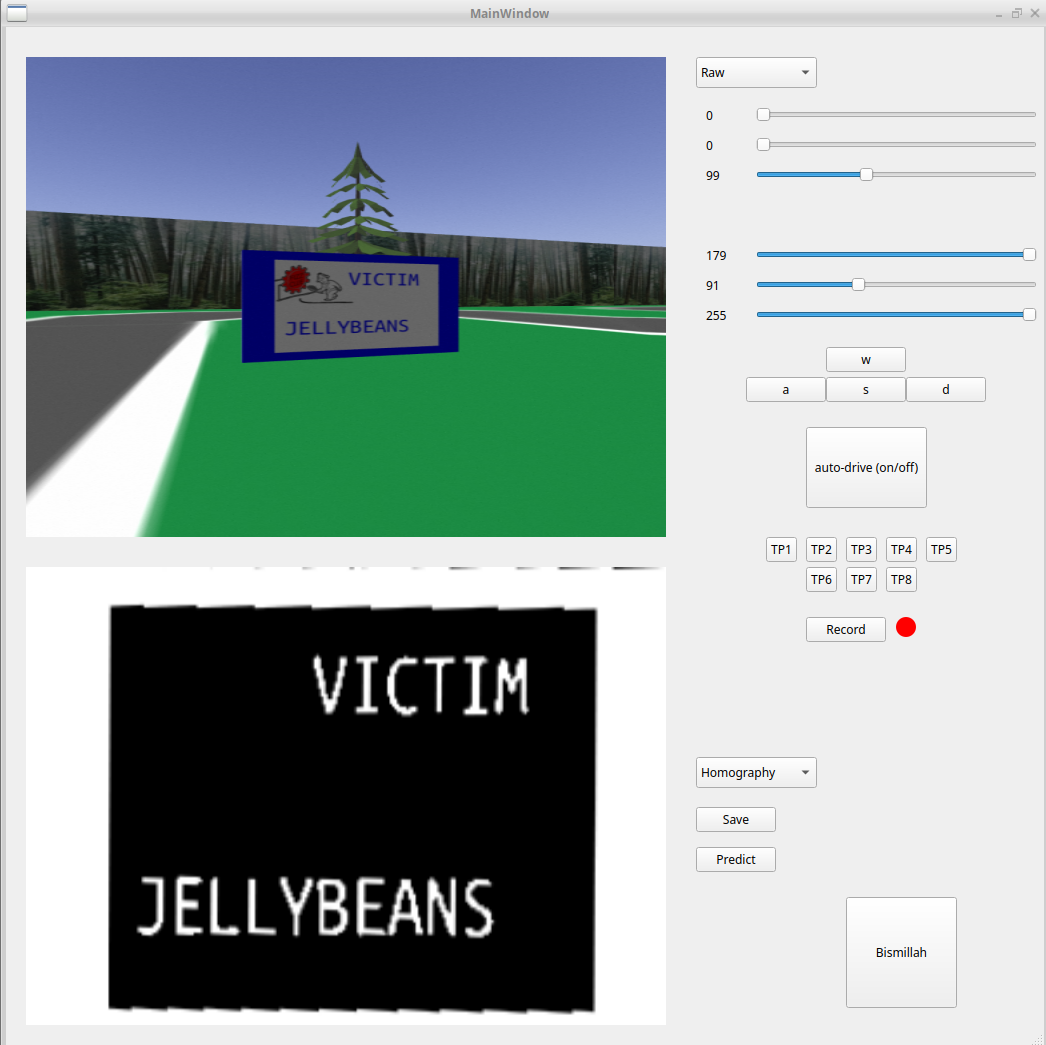1046x1045 pixels.
Task: Click the Record button
Action: tap(845, 629)
